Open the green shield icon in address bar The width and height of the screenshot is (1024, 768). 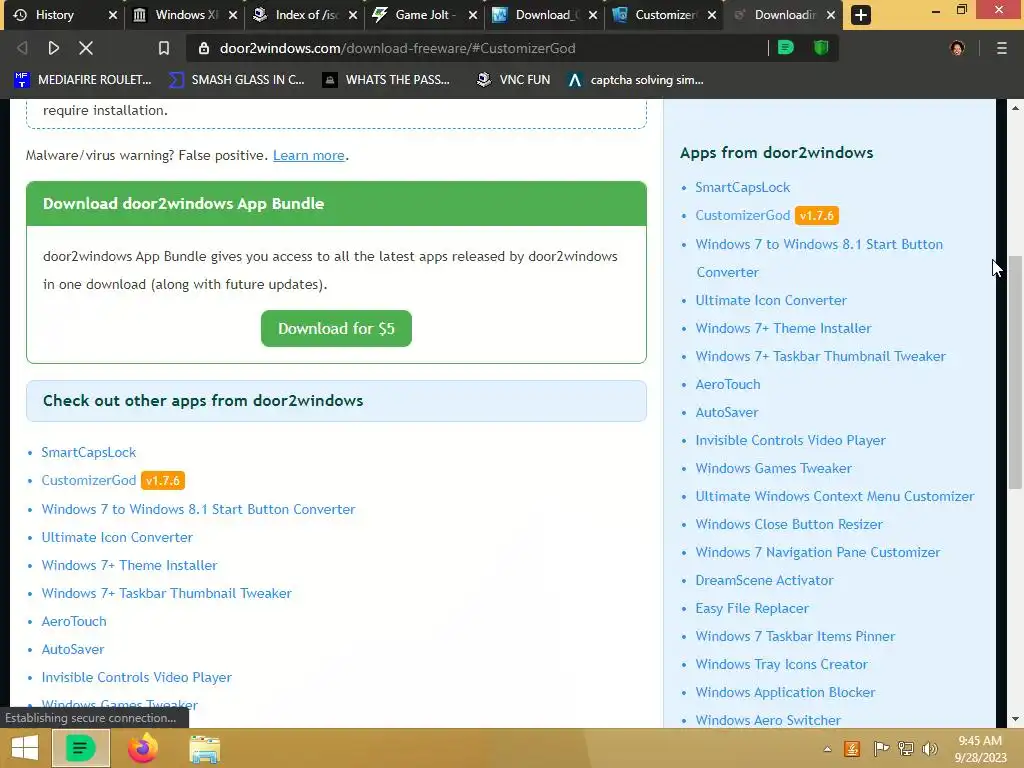pos(821,48)
